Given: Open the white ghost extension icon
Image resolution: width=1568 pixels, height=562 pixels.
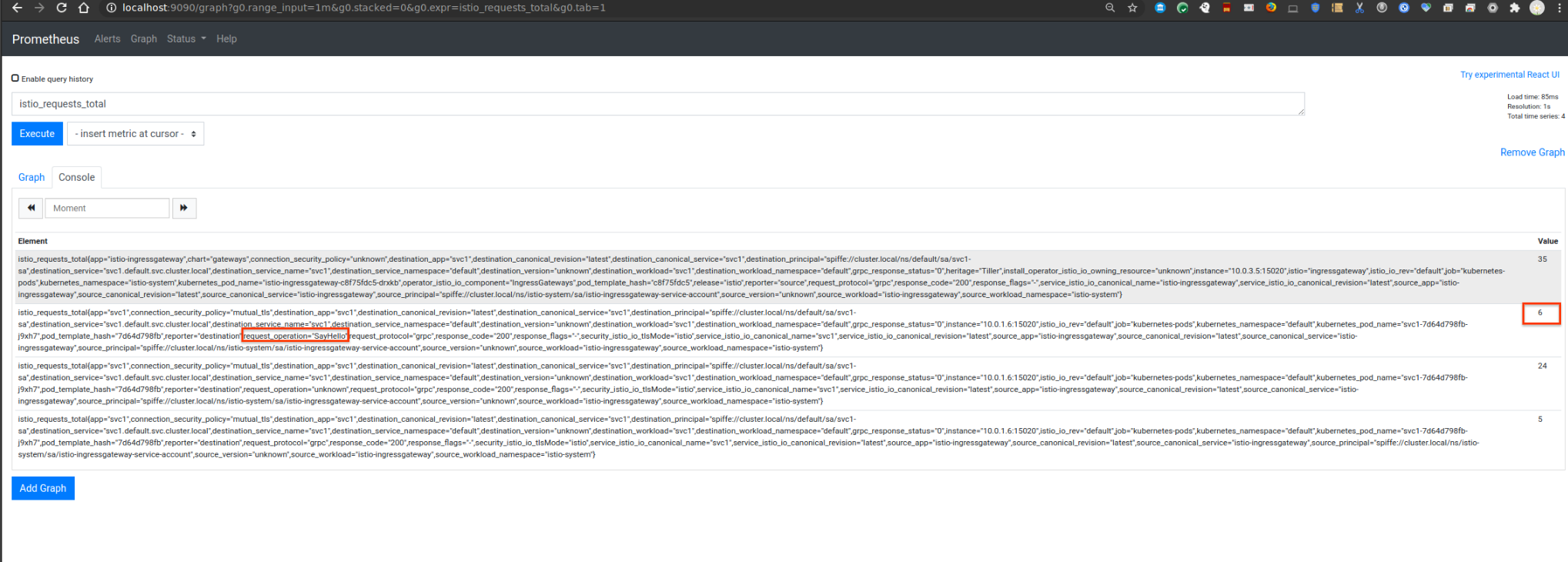Looking at the screenshot, I should pos(1205,8).
